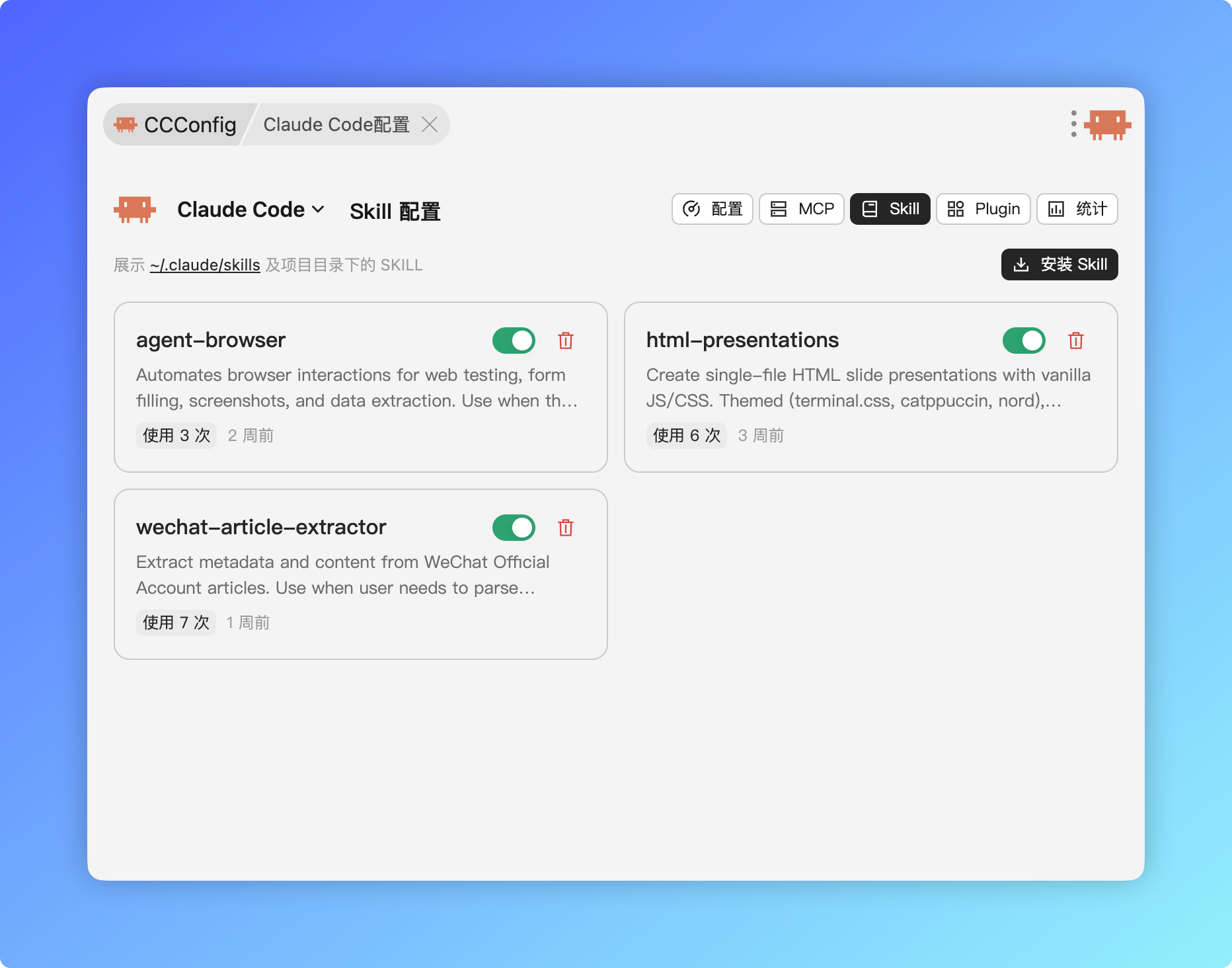This screenshot has width=1232, height=968.
Task: Click the Claude mascot icon in top-right corner
Action: [x=1108, y=124]
